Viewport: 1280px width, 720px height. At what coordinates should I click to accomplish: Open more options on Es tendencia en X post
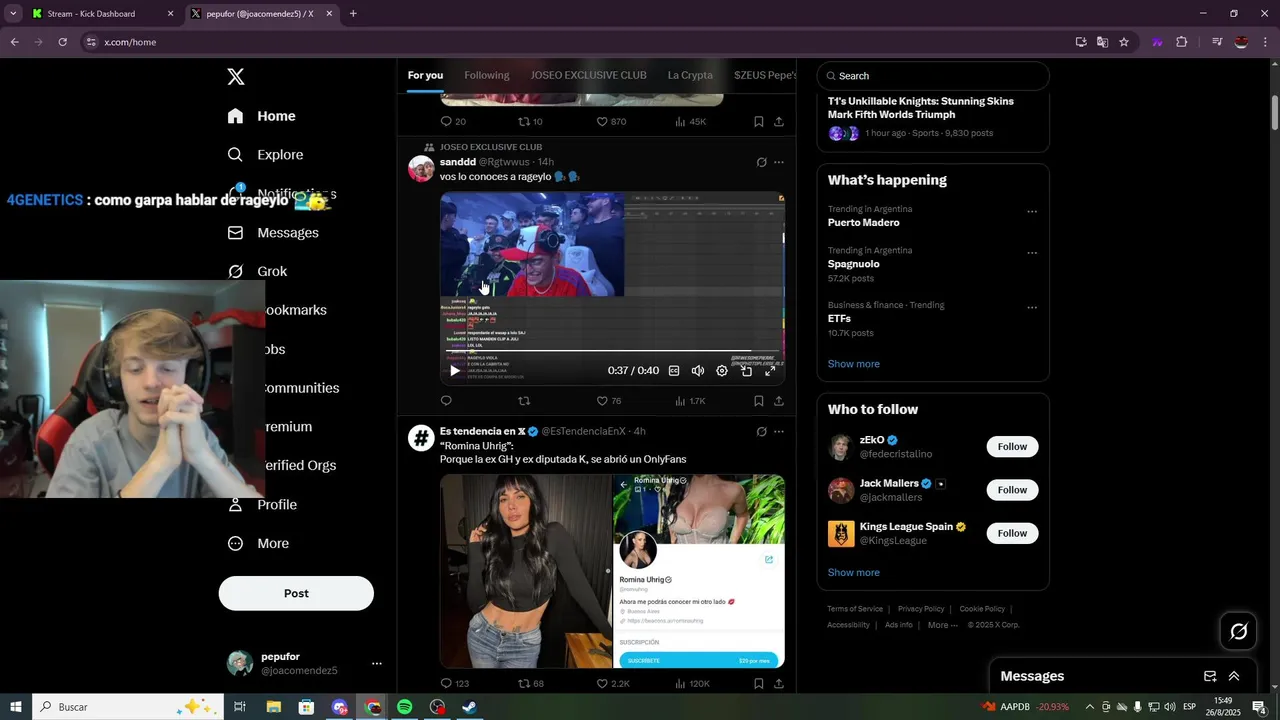pos(779,432)
